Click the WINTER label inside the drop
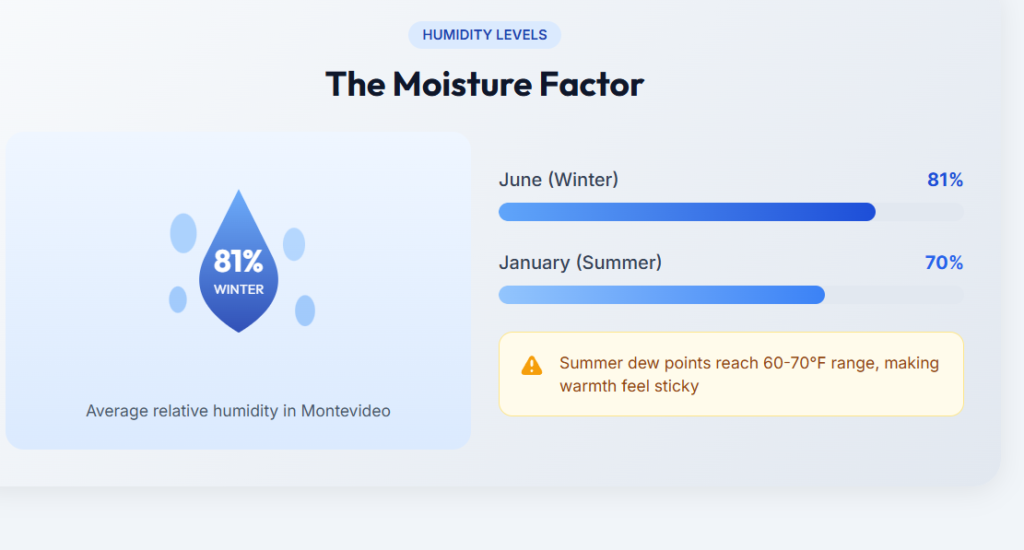 [238, 290]
